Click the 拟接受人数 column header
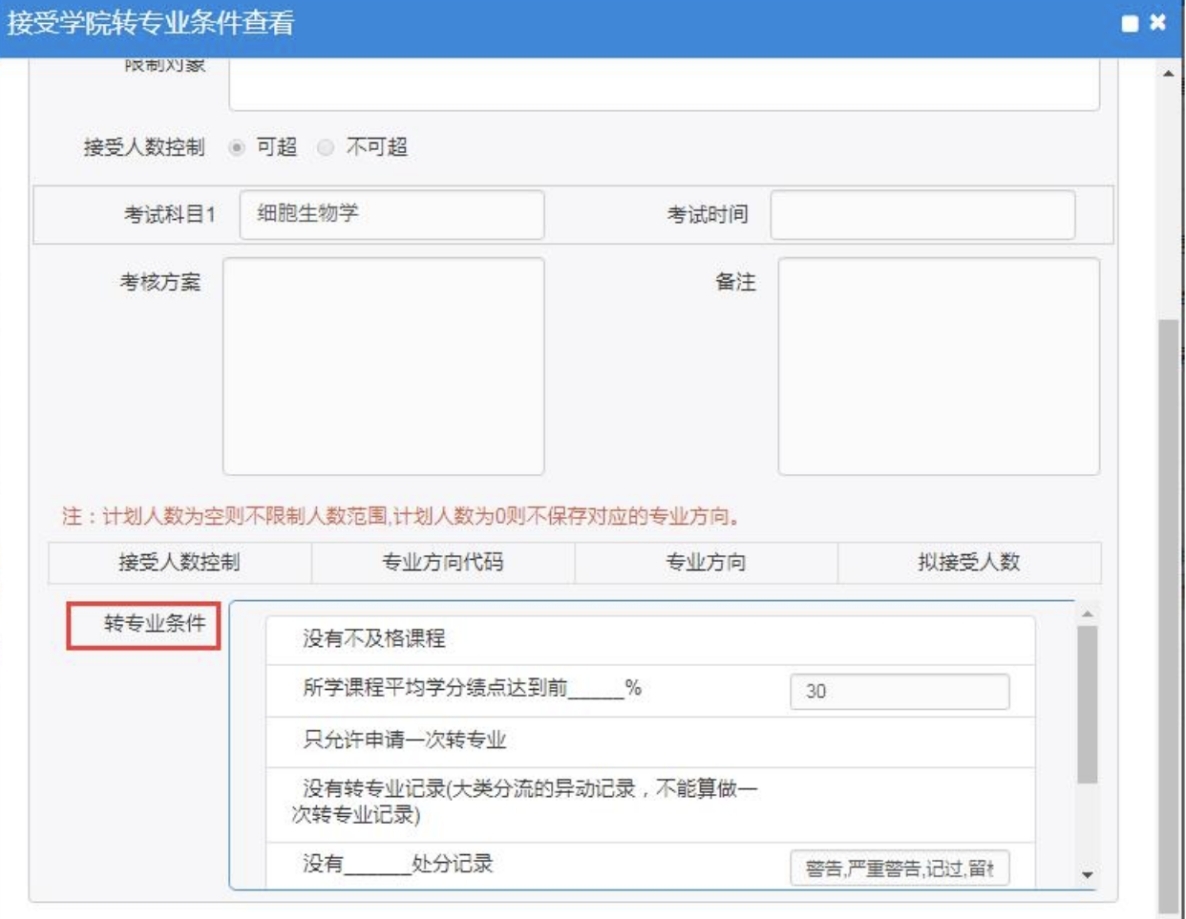Image resolution: width=1186 pixels, height=919 pixels. click(x=968, y=563)
